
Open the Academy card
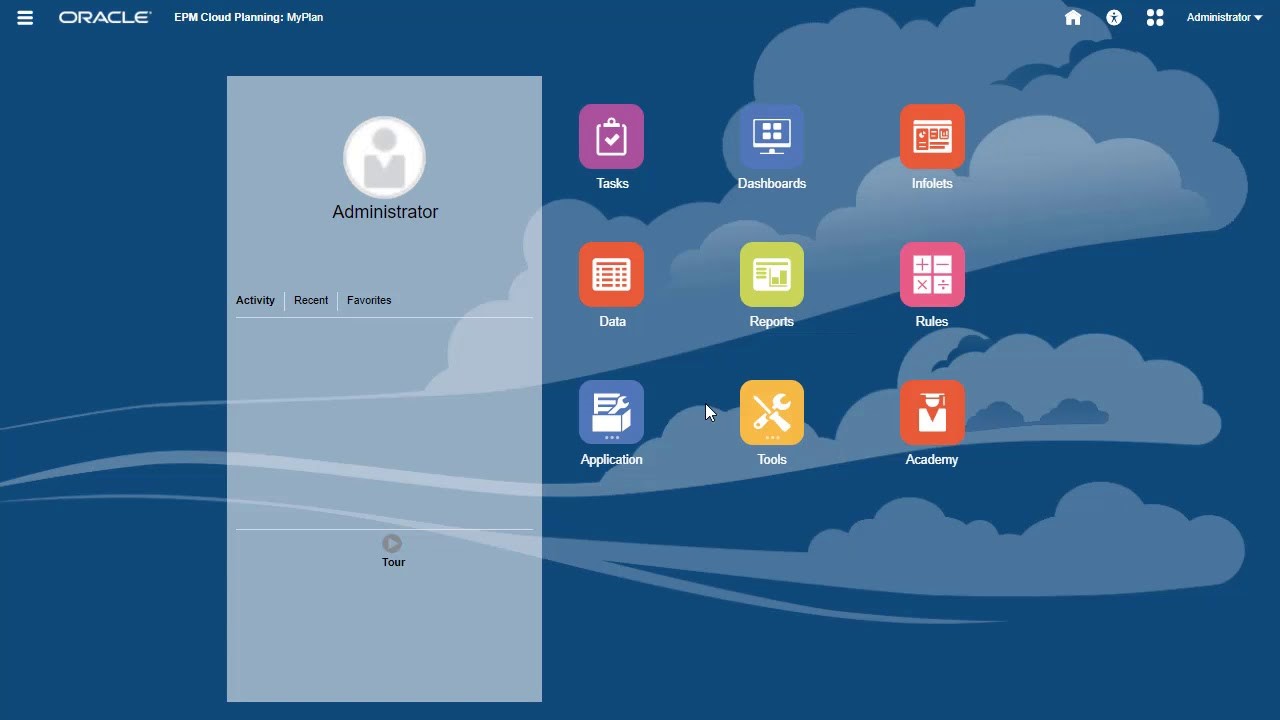point(932,412)
